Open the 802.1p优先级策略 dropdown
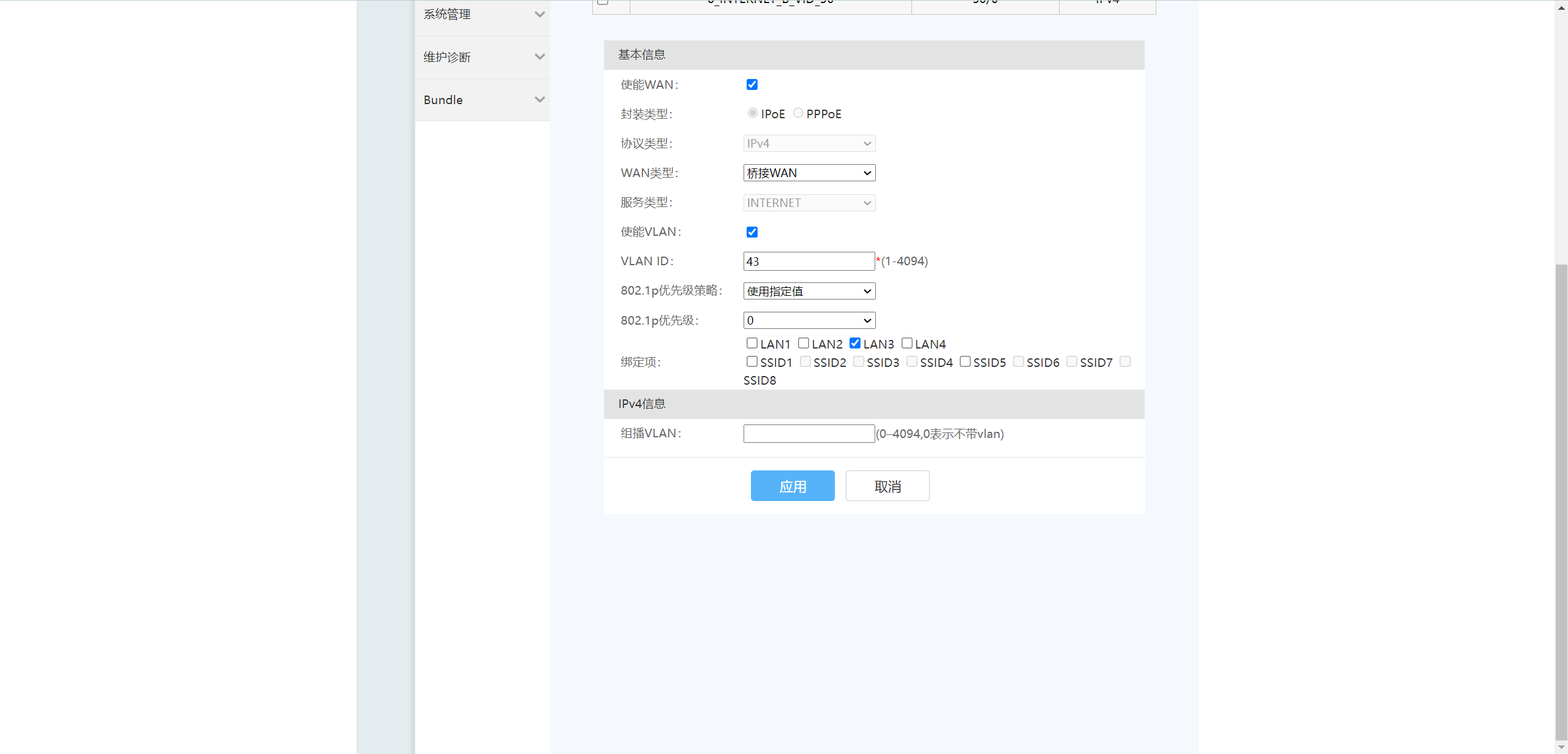Screen dimensions: 1568x754 809,292
